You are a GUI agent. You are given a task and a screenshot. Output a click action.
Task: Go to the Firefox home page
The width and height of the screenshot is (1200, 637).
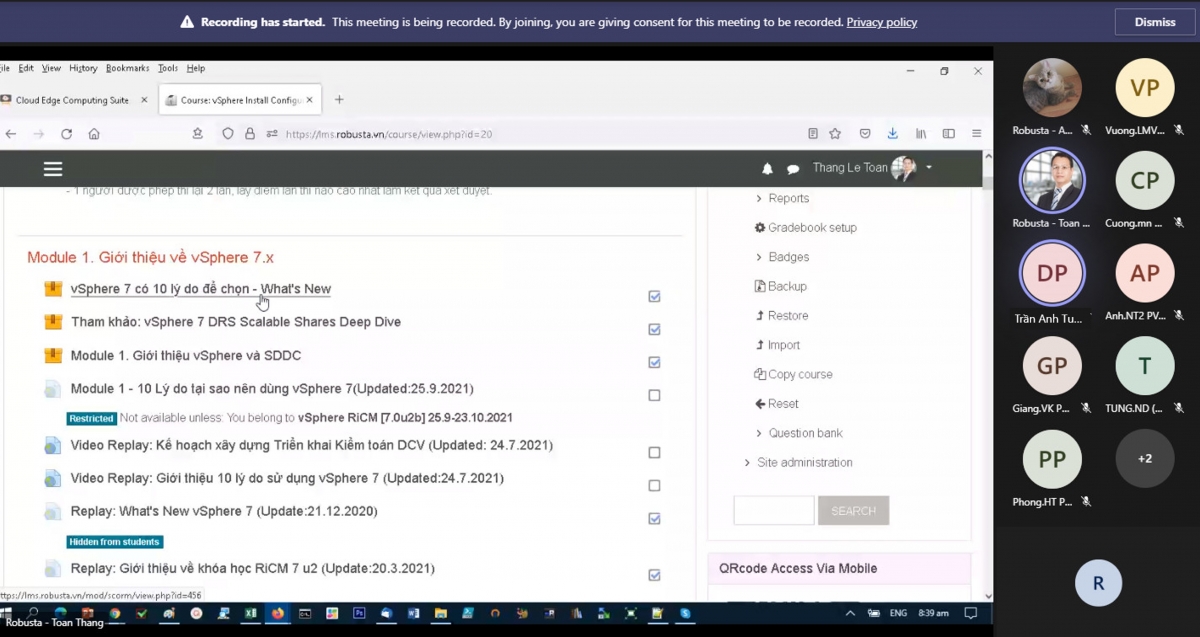tap(94, 134)
